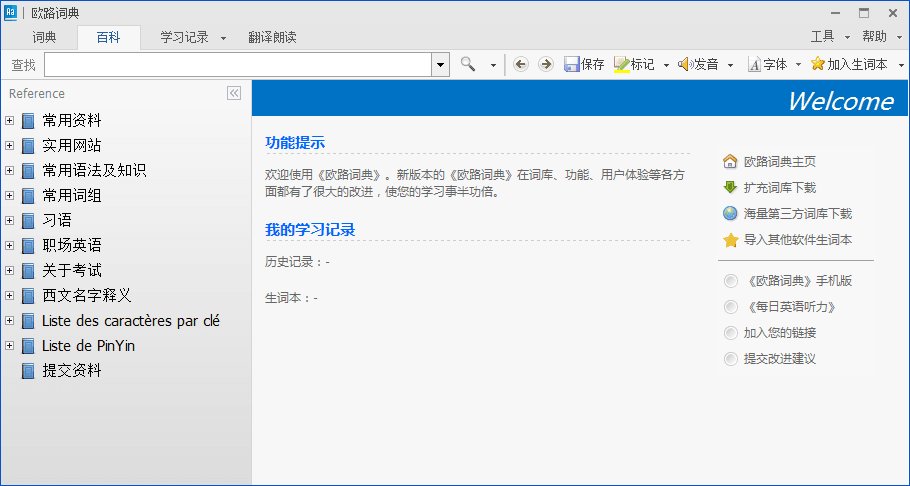Viewport: 910px width, 486px height.
Task: Expand the 职场英语 tree node
Action: coord(9,245)
